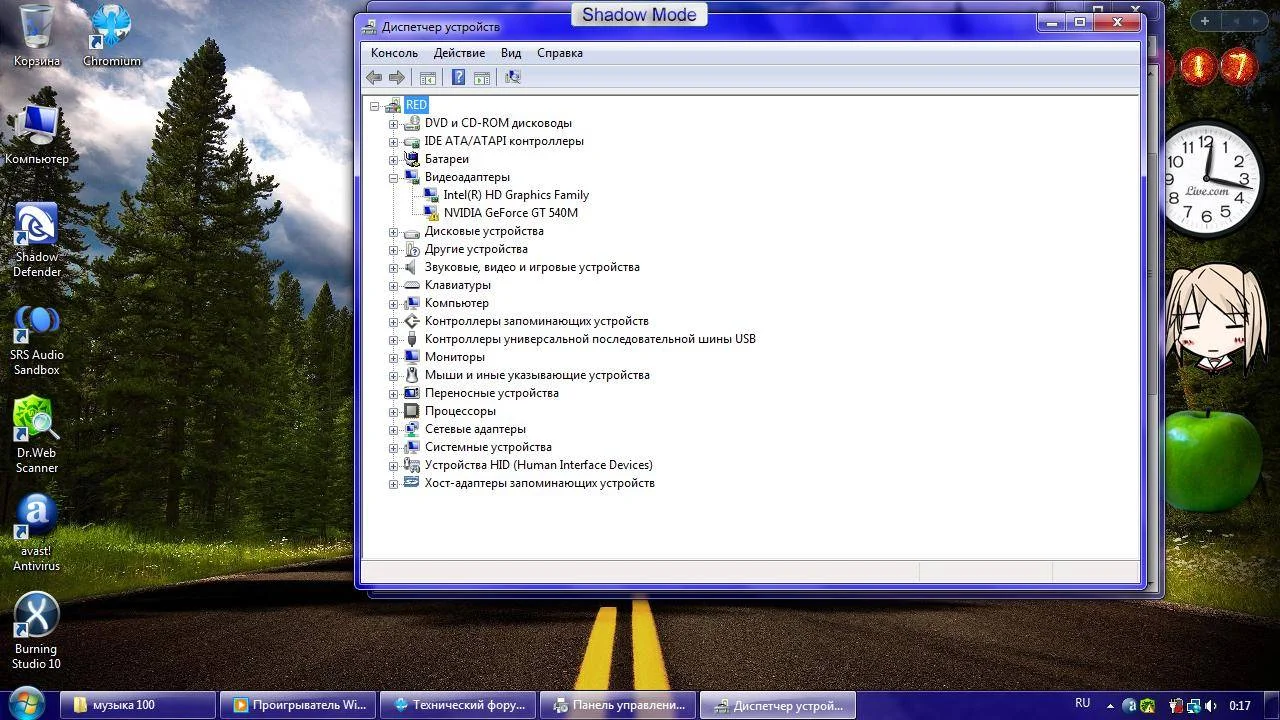Image resolution: width=1280 pixels, height=720 pixels.
Task: Click the network tray icon
Action: tap(1193, 705)
